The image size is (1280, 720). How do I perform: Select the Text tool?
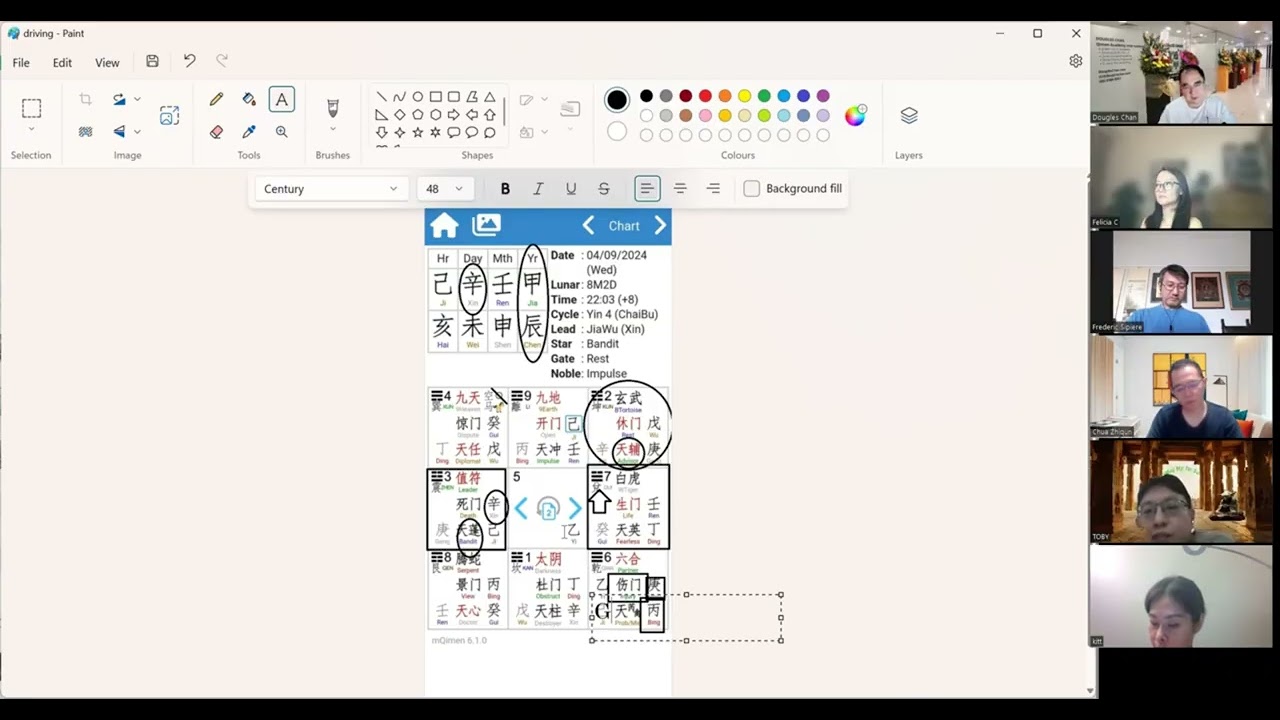tap(282, 99)
